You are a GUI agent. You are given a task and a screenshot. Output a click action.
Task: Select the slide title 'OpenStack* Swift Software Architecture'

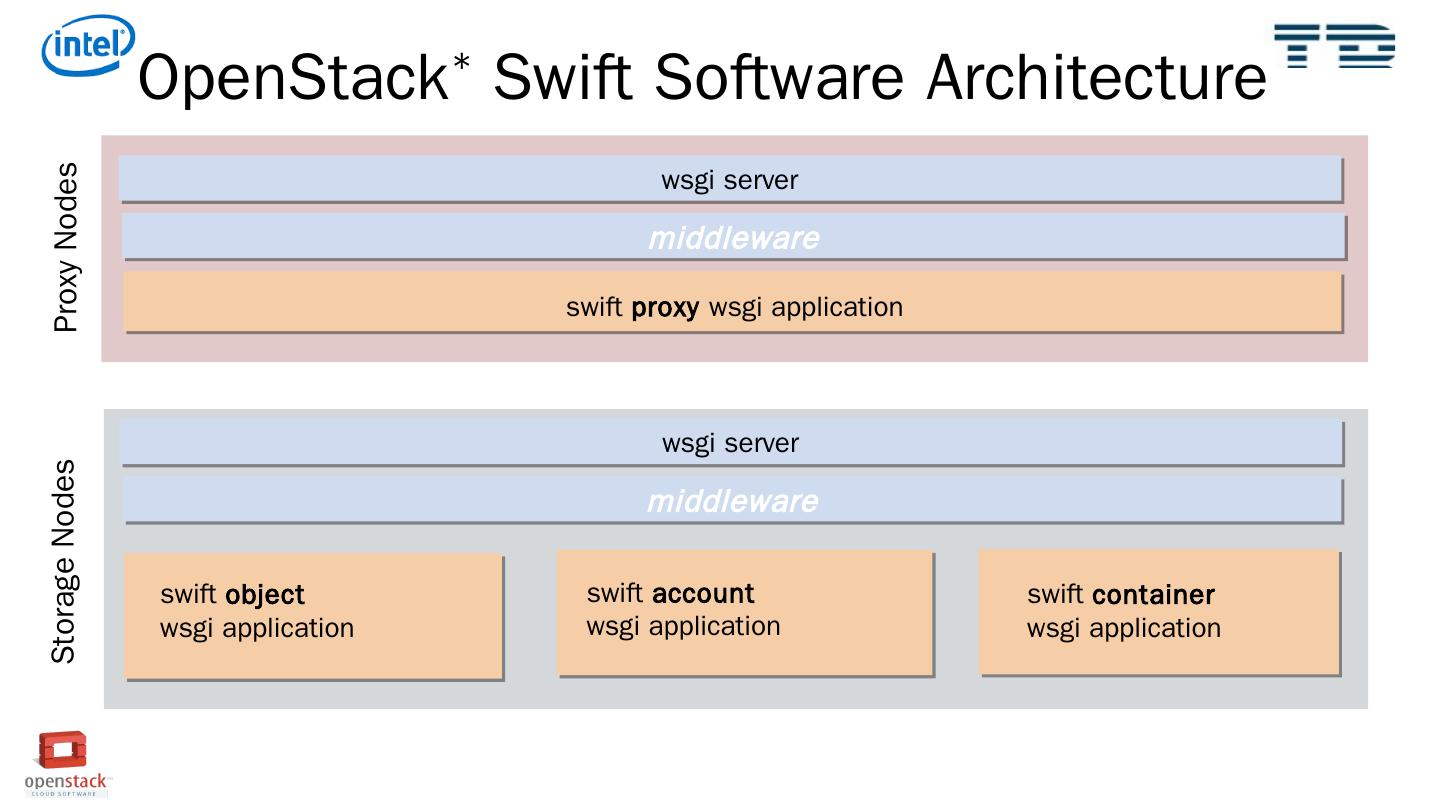(702, 76)
